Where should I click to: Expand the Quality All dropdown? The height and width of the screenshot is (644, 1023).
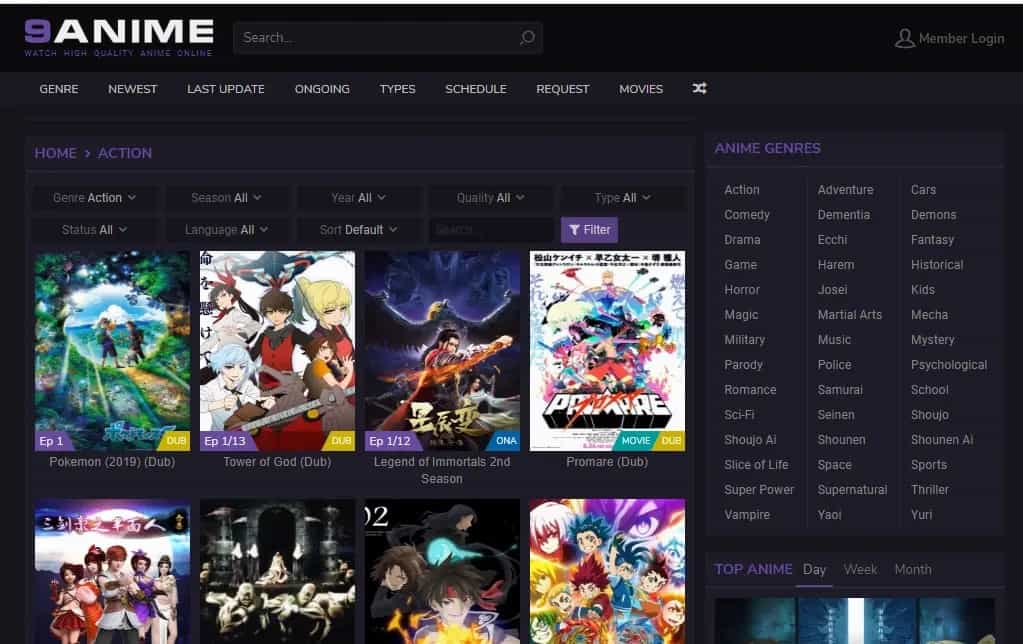tap(491, 198)
